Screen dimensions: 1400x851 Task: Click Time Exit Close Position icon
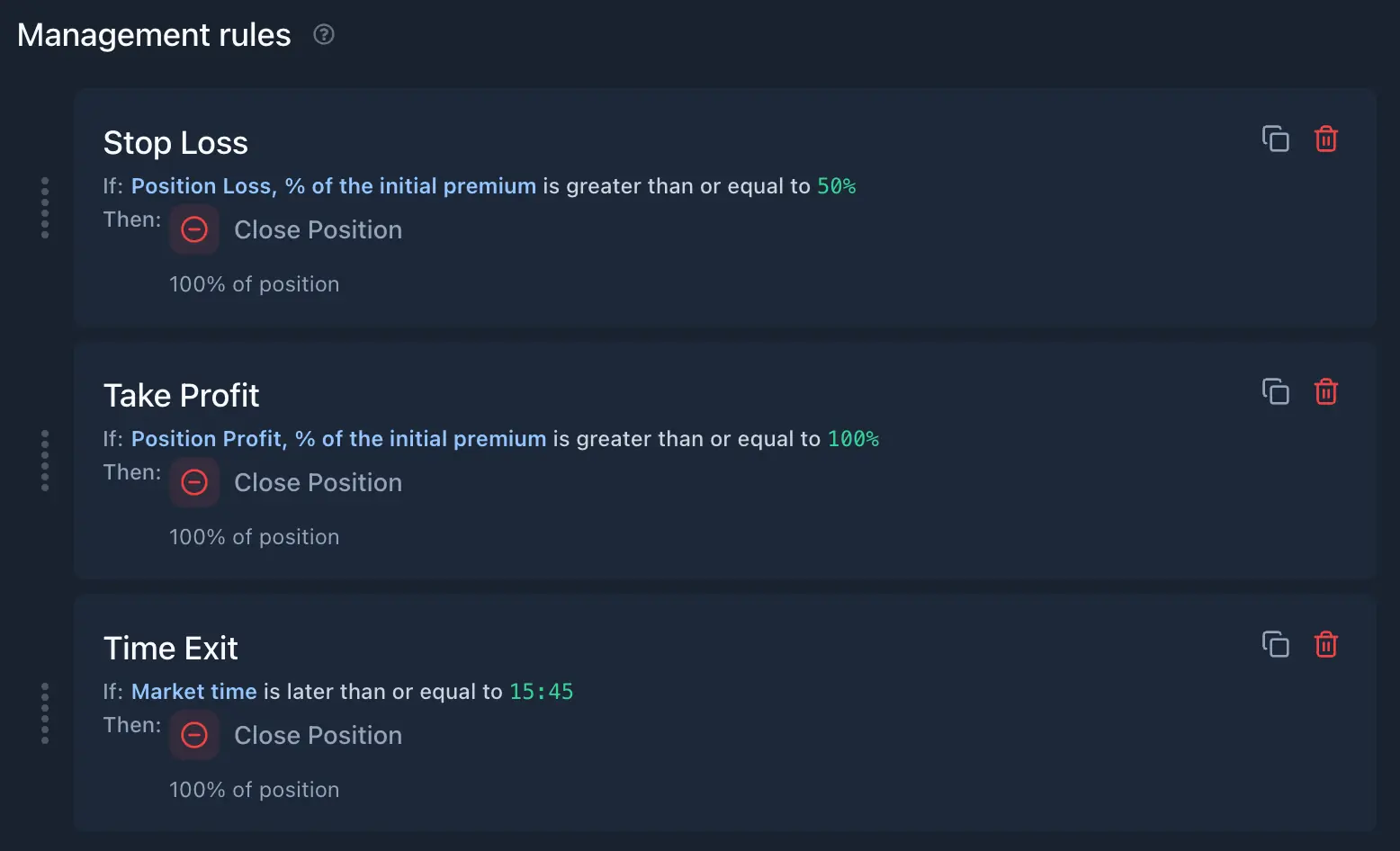click(x=194, y=736)
